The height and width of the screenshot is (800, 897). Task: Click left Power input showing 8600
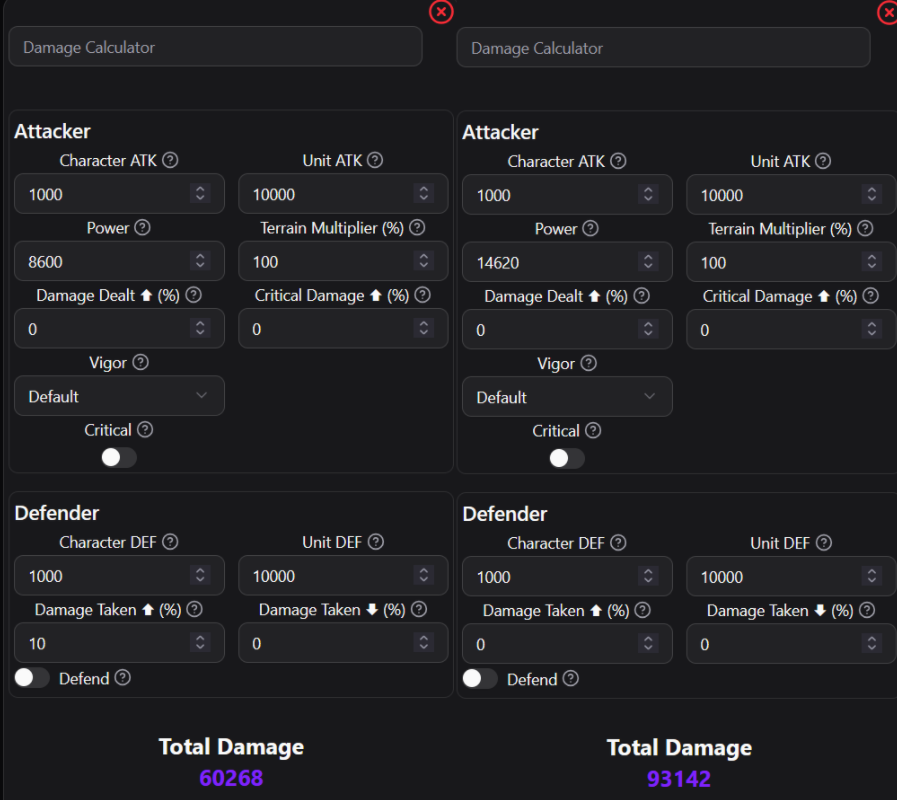tap(119, 261)
